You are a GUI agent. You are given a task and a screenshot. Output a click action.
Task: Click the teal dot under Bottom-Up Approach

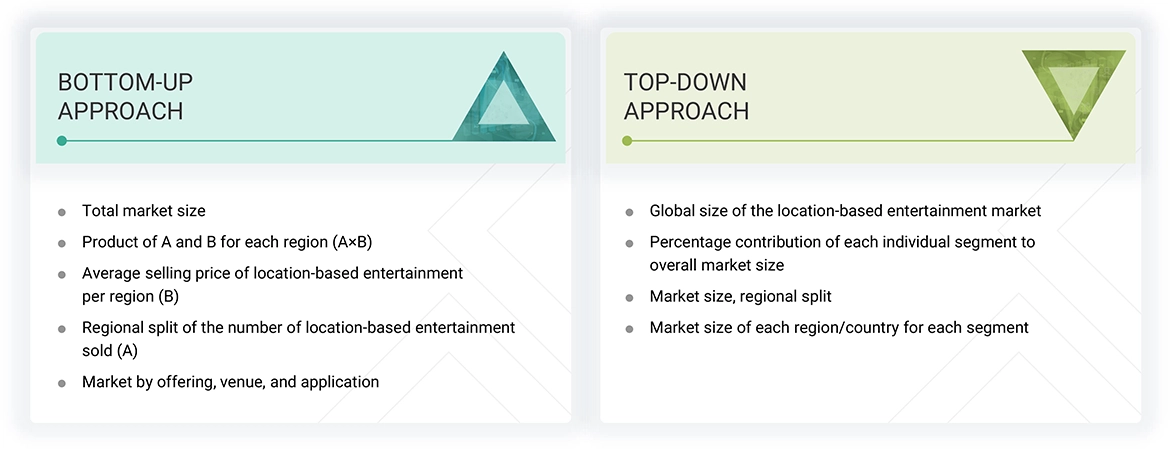(x=62, y=141)
